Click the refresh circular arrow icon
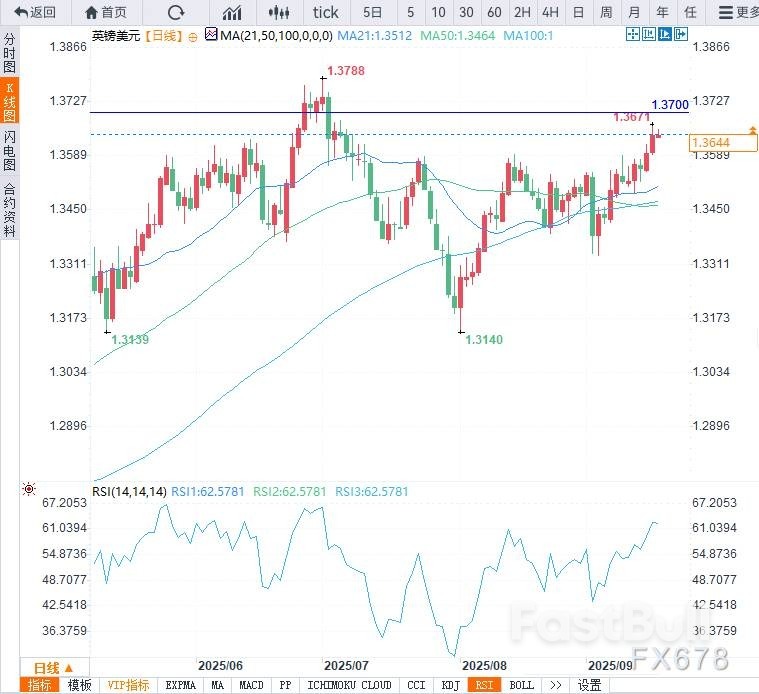The width and height of the screenshot is (759, 694). pos(176,13)
